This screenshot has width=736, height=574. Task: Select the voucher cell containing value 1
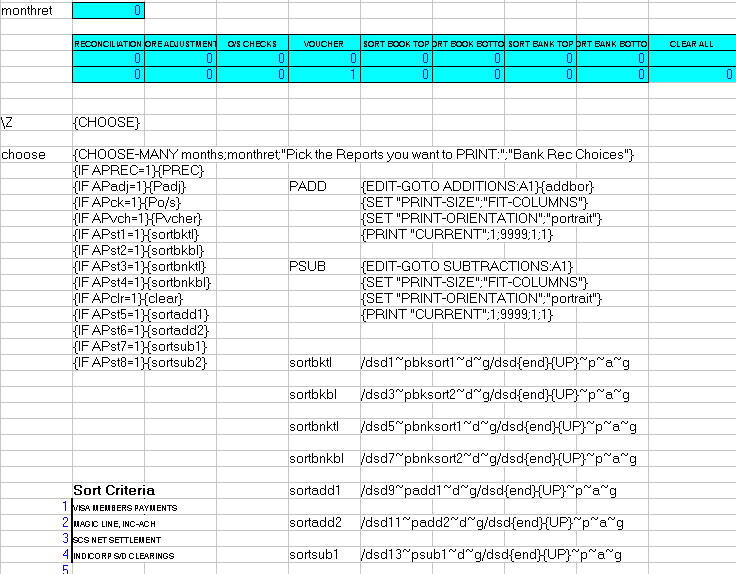coord(324,75)
